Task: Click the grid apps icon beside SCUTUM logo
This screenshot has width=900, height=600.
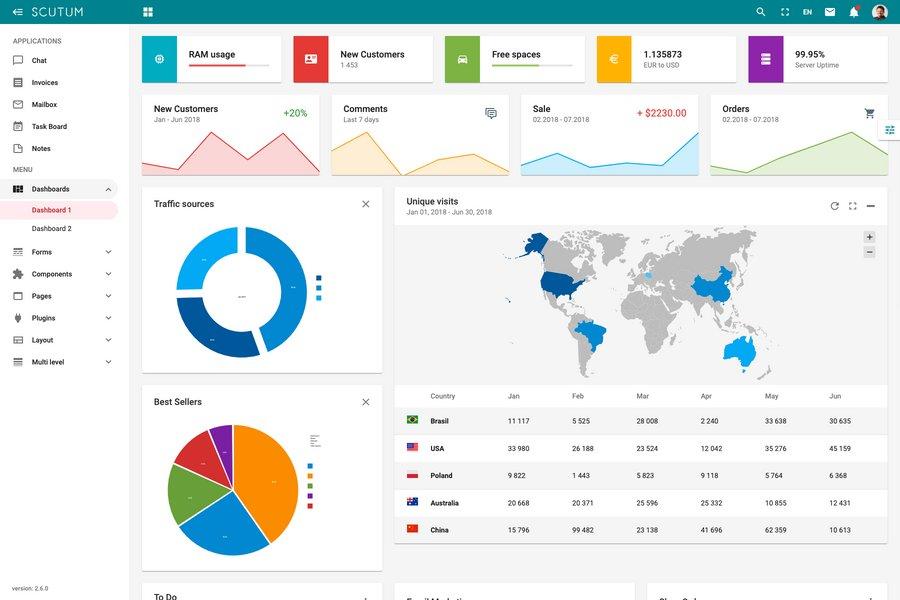Action: click(147, 12)
